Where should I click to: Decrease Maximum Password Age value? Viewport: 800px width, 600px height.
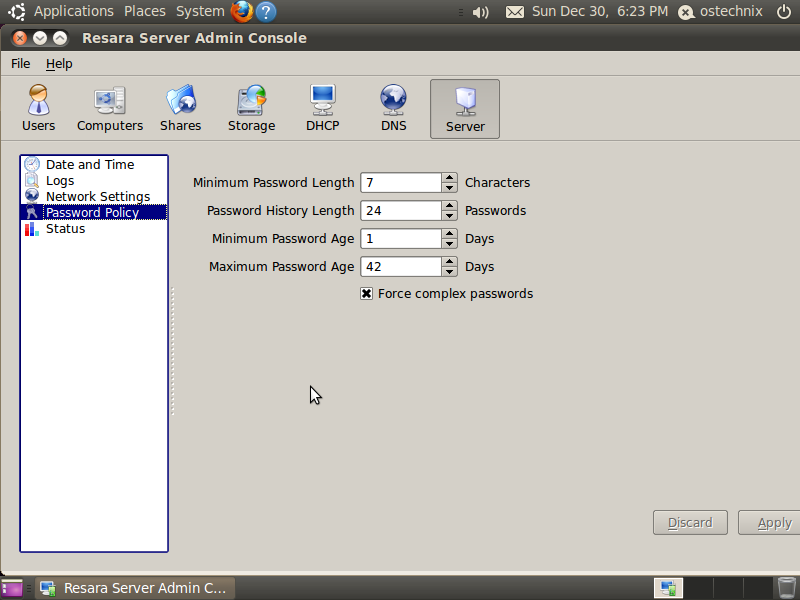(x=449, y=271)
